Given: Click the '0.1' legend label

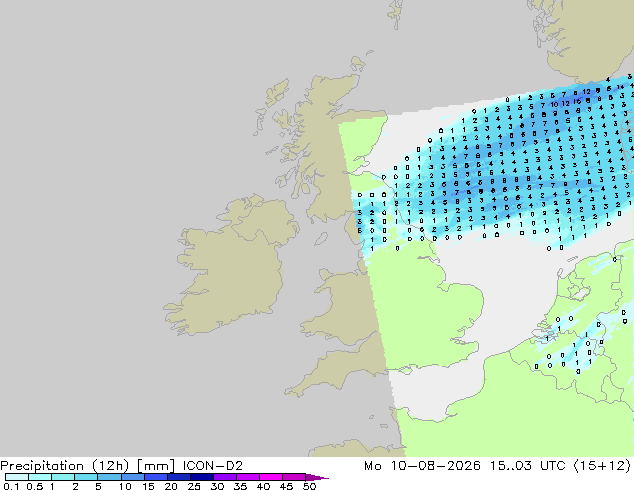Looking at the screenshot, I should click(11, 486).
